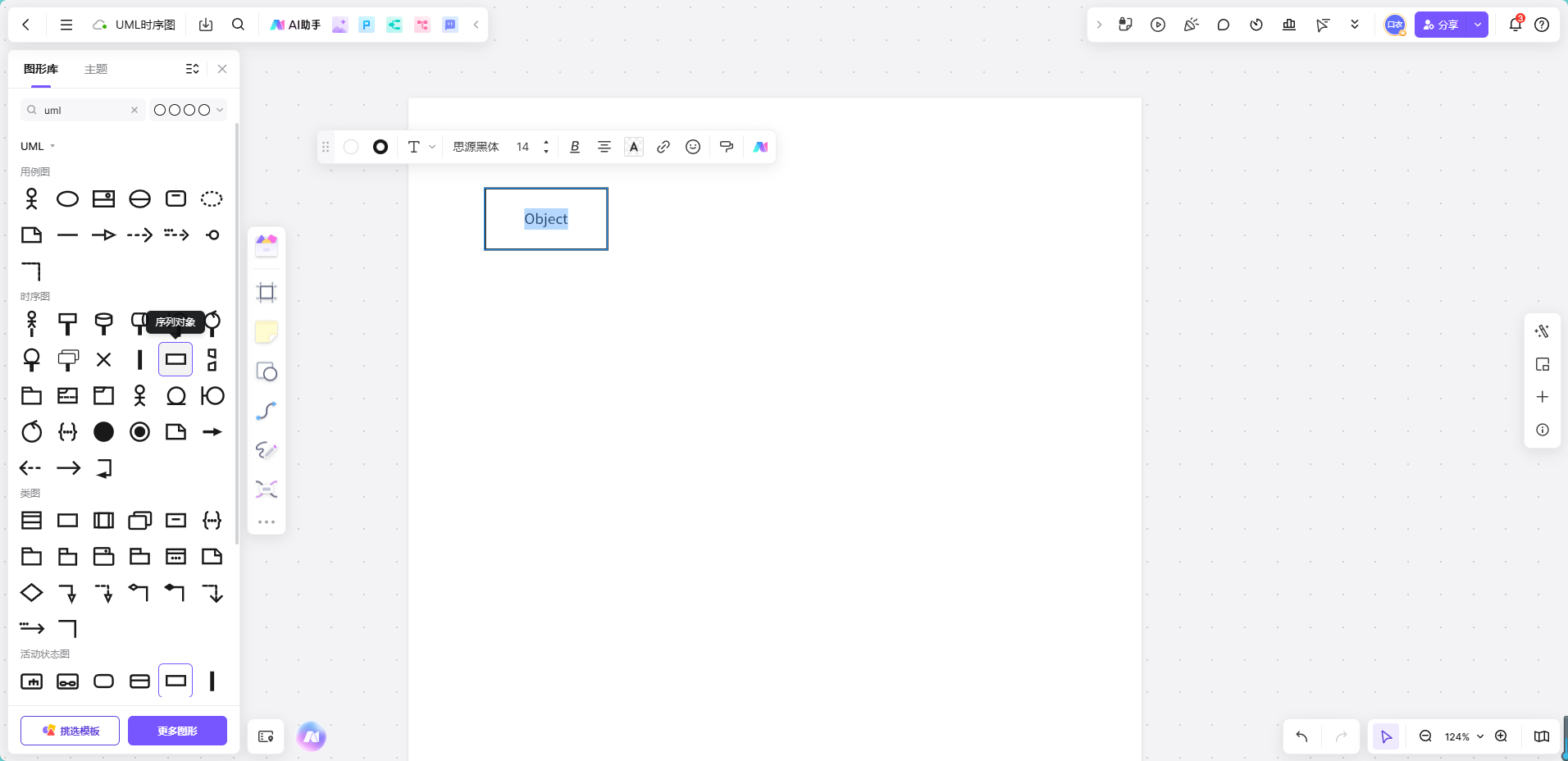
Task: Open more tools ellipsis in left toolbar
Action: tap(267, 522)
